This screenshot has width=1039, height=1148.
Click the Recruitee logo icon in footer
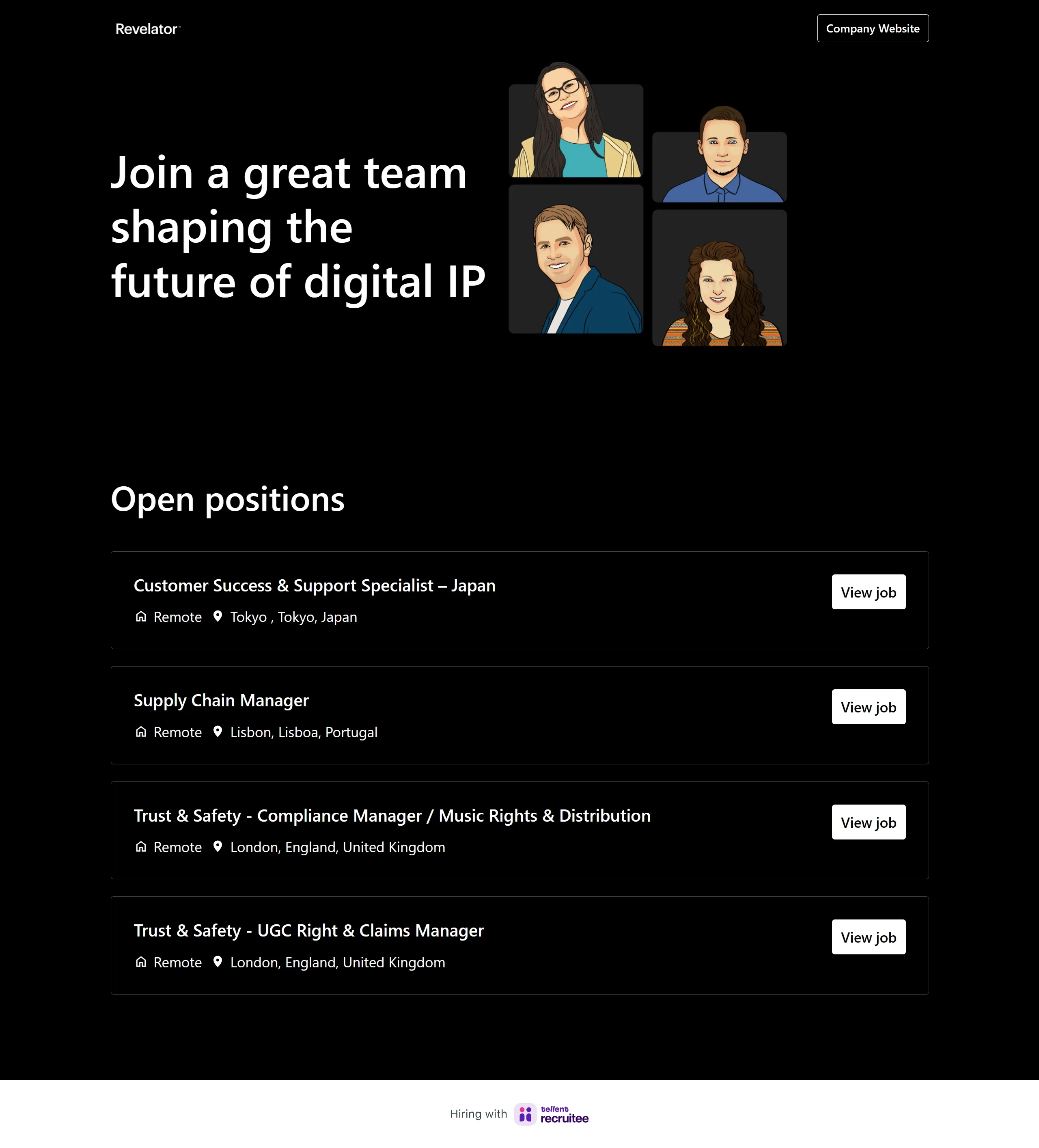525,1114
